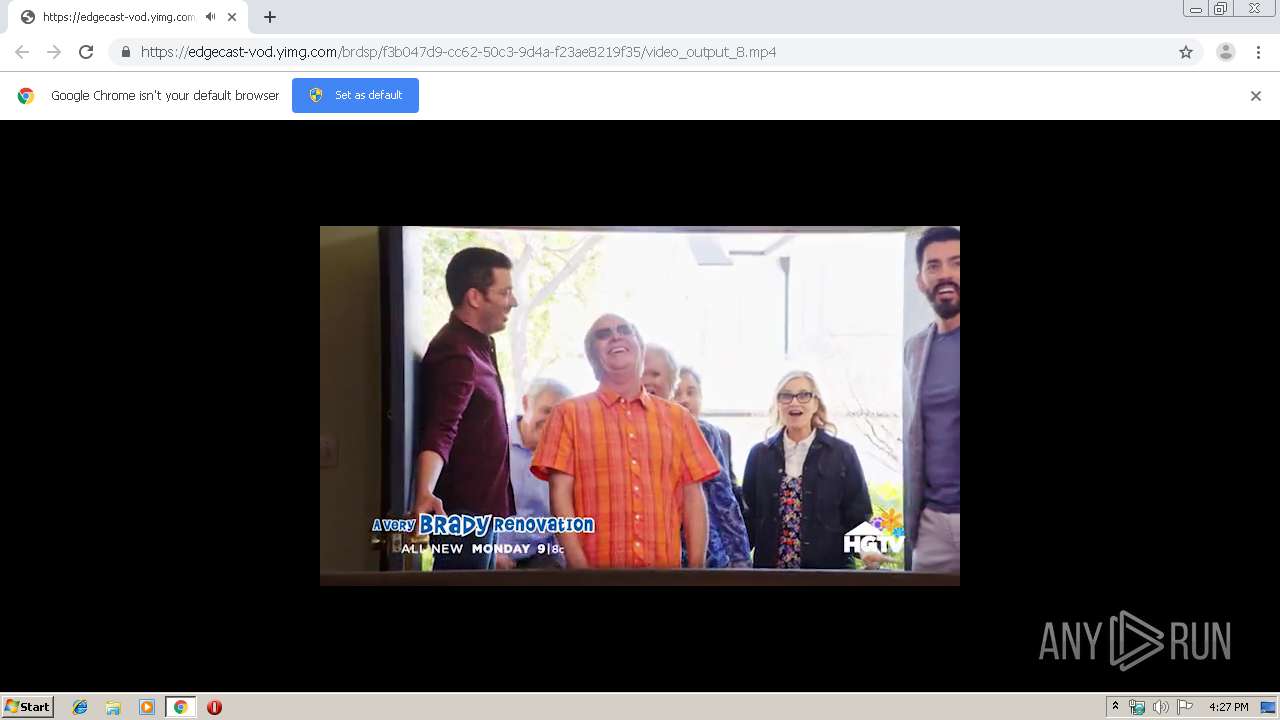Screen dimensions: 1280x720
Task: Reload the current page
Action: click(86, 52)
